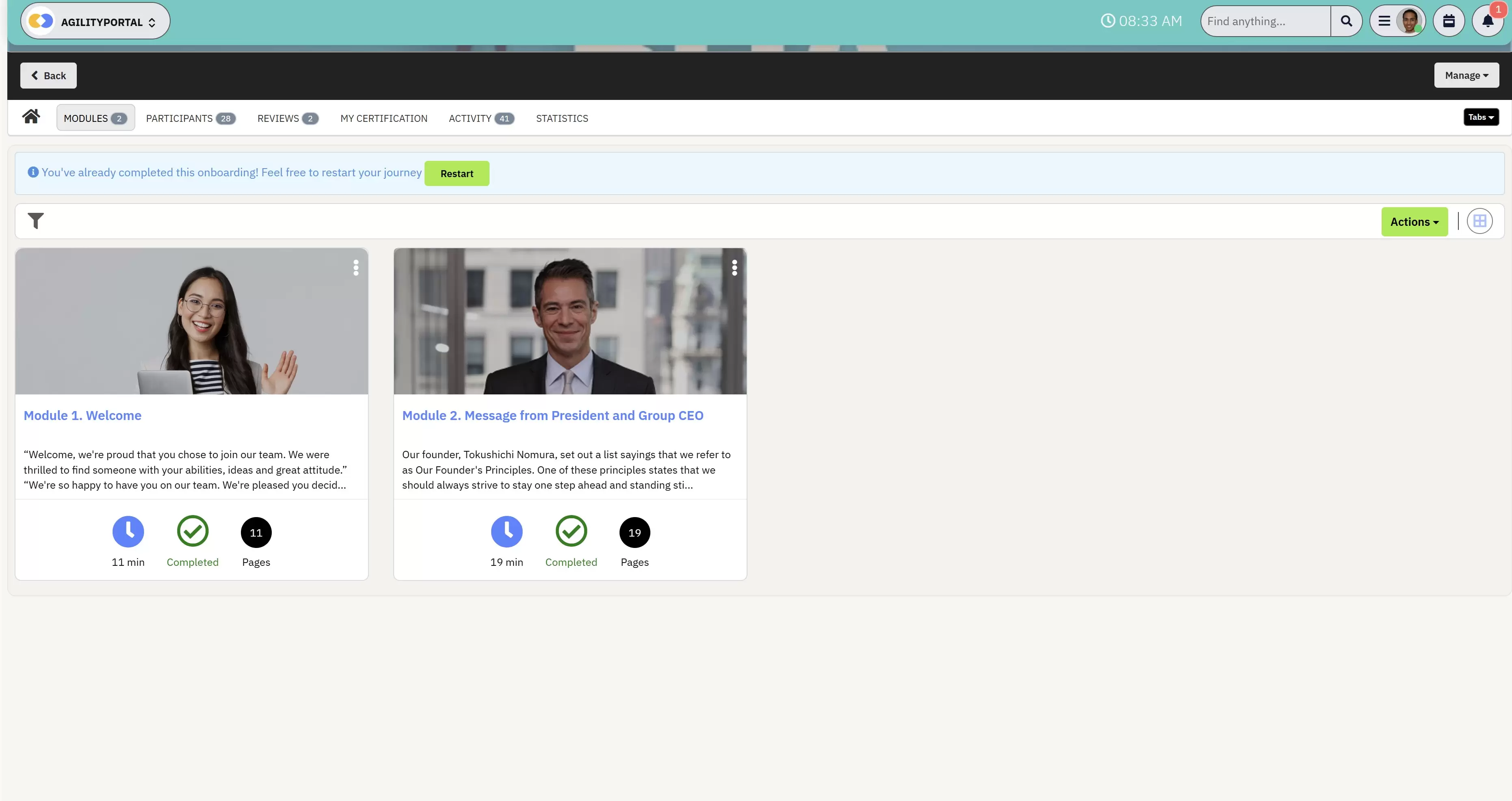Screen dimensions: 1512x801
Task: Click Module 2 Completed checkmark icon
Action: click(571, 531)
